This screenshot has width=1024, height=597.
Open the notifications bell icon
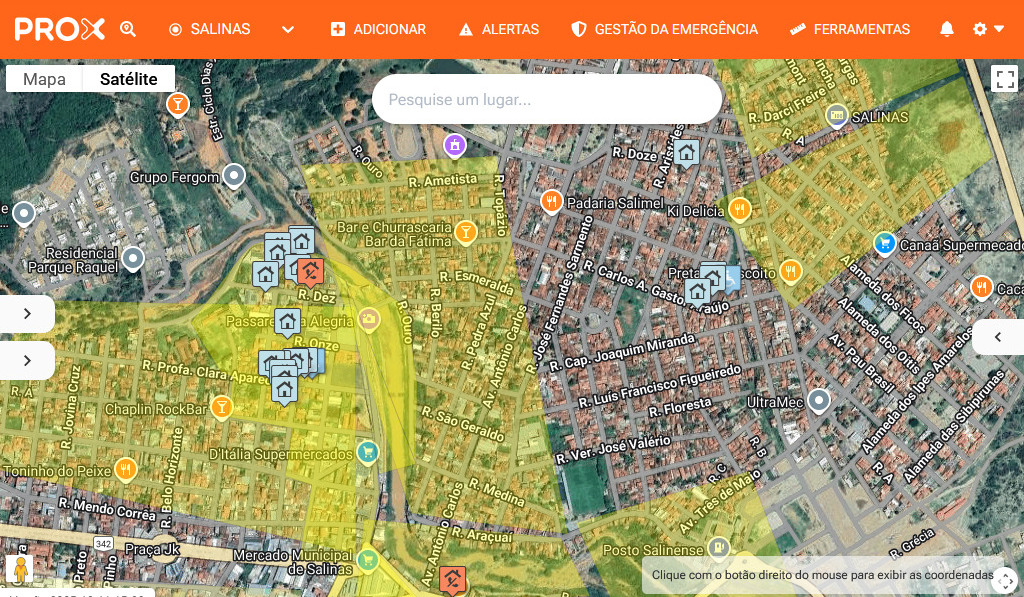click(x=947, y=29)
